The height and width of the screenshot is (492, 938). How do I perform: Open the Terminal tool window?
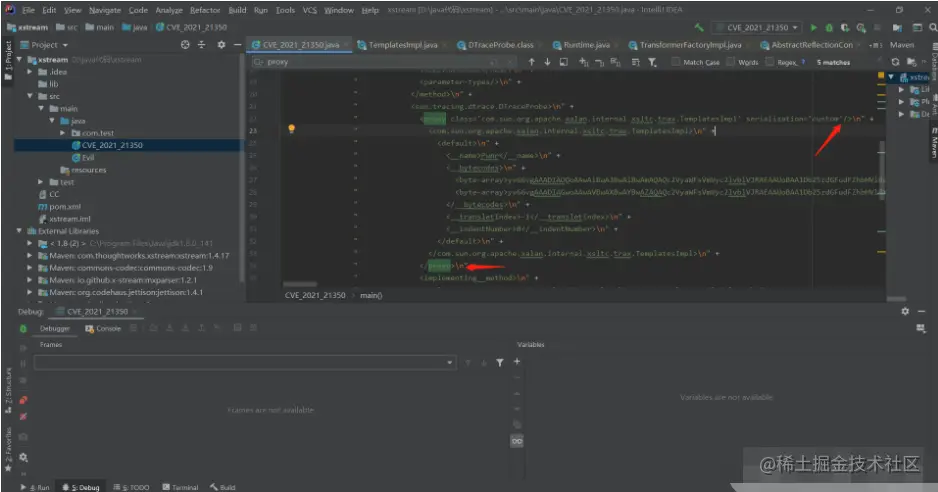pos(180,487)
